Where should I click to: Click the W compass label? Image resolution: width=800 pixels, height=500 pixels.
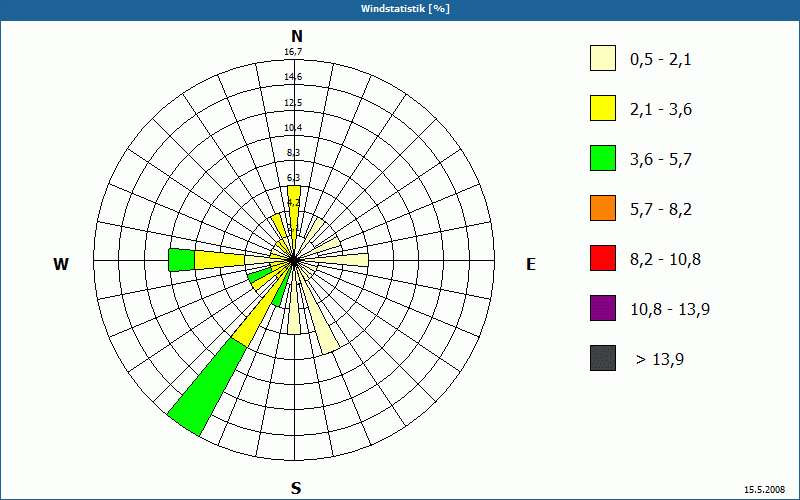(61, 264)
